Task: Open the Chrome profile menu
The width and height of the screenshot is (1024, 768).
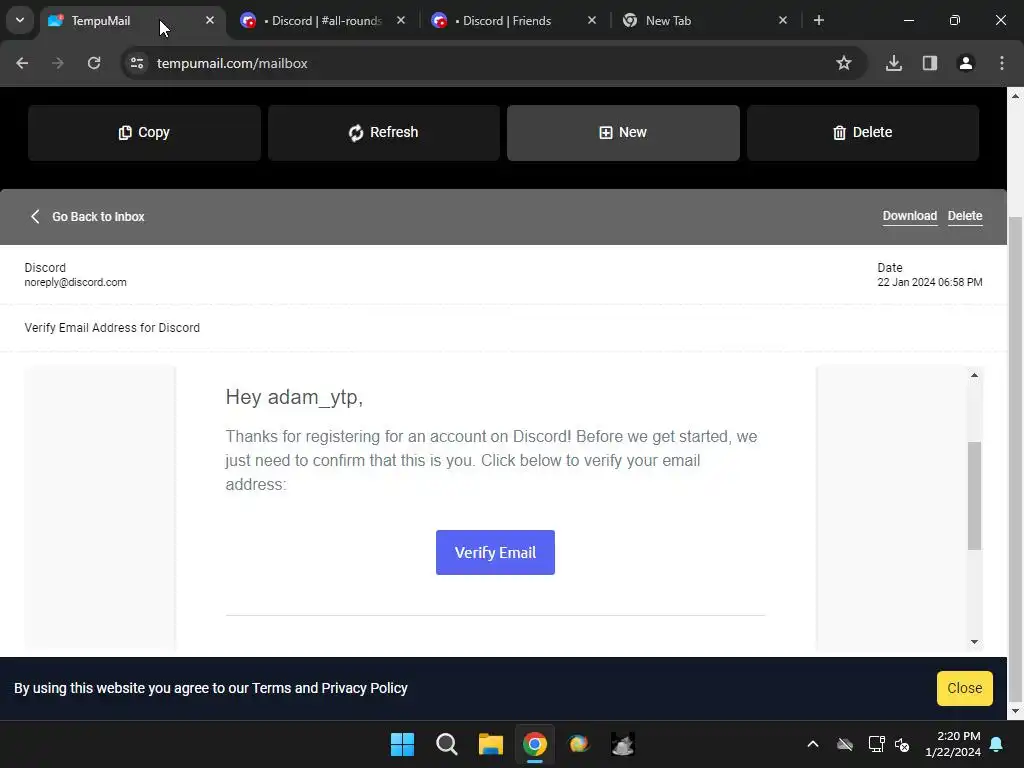Action: pos(966,63)
